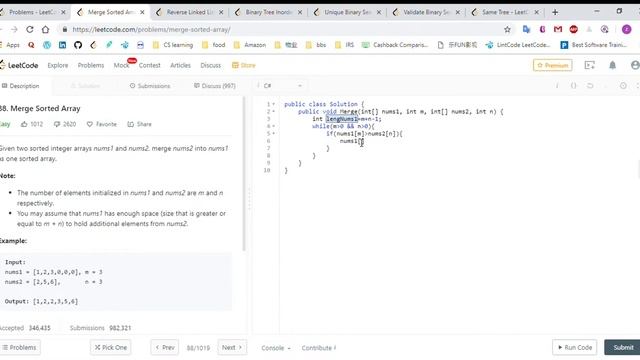Screen dimensions: 640x360
Task: Open the Problems nav menu item
Action: click(91, 65)
